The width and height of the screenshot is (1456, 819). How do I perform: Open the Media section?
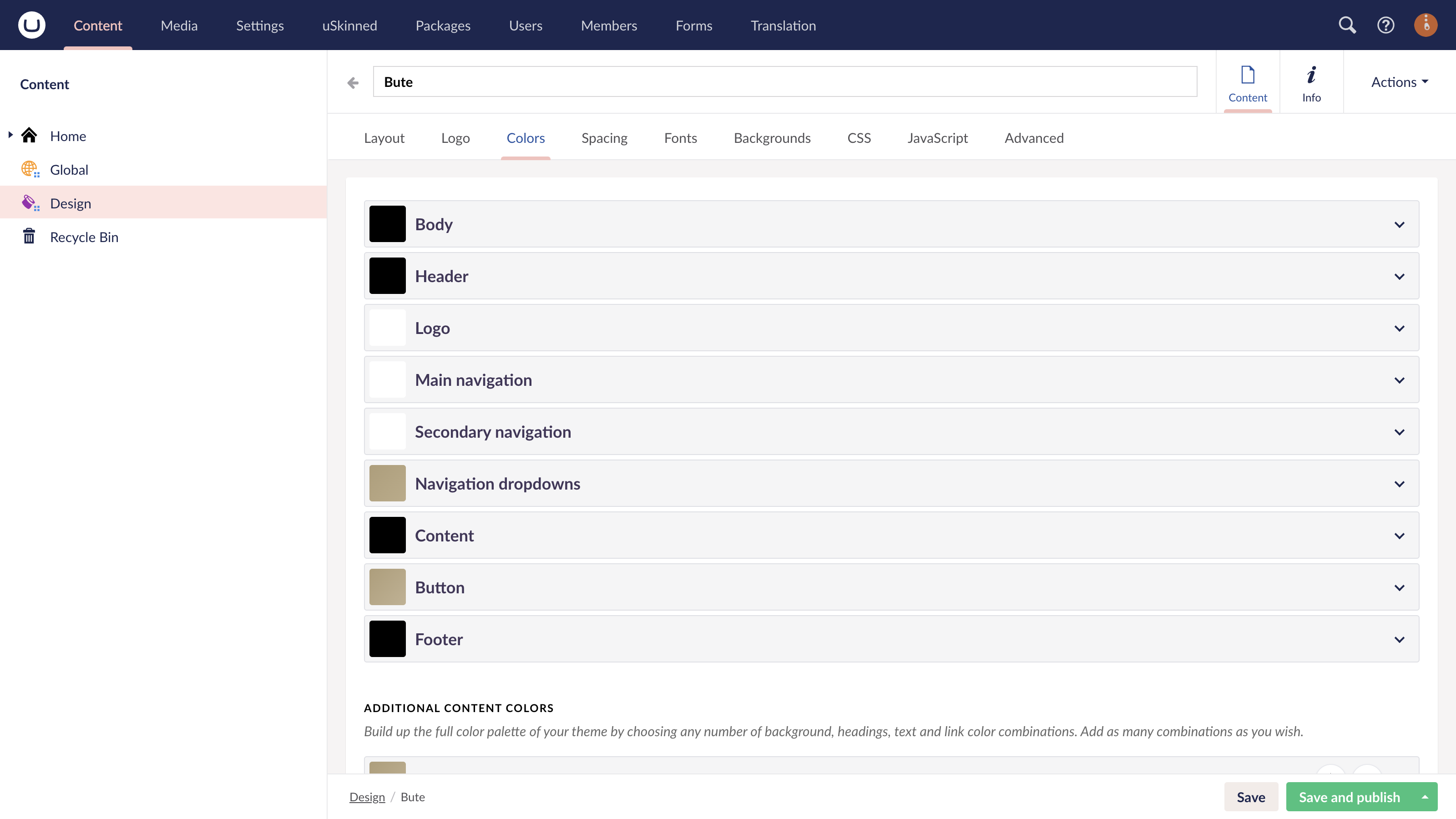[179, 25]
